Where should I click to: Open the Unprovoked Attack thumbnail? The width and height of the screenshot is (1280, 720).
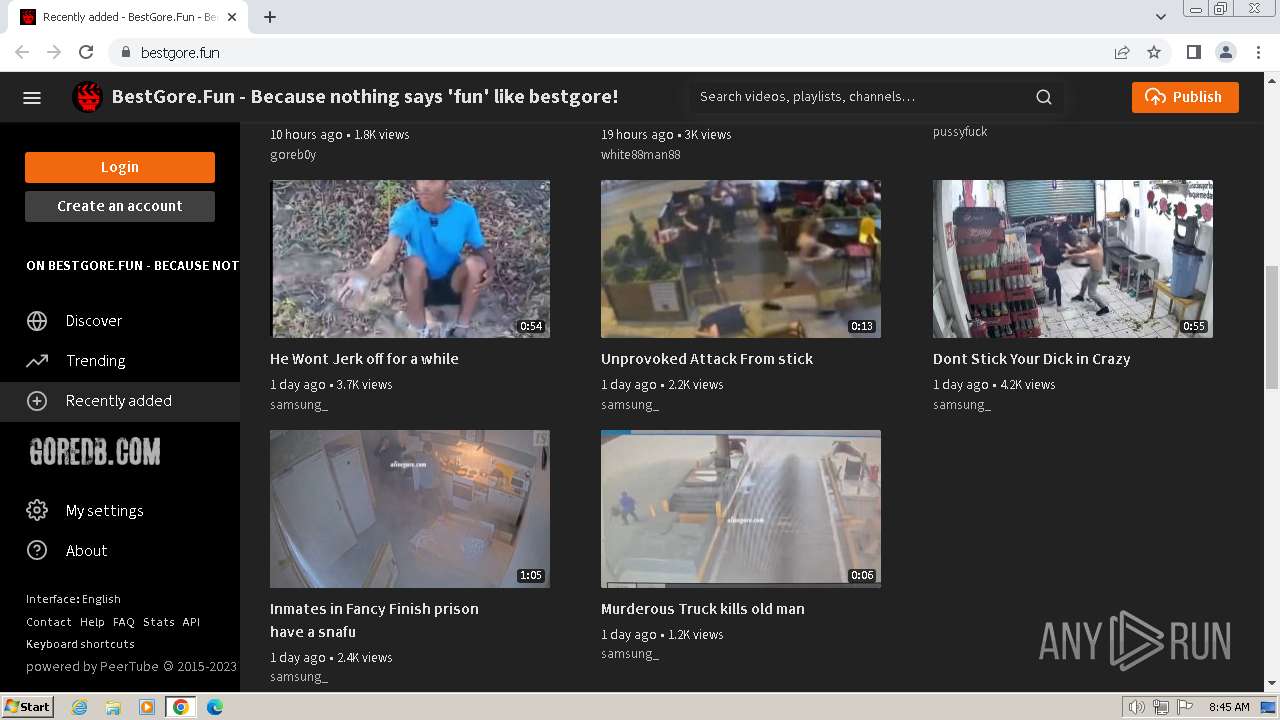pyautogui.click(x=741, y=259)
